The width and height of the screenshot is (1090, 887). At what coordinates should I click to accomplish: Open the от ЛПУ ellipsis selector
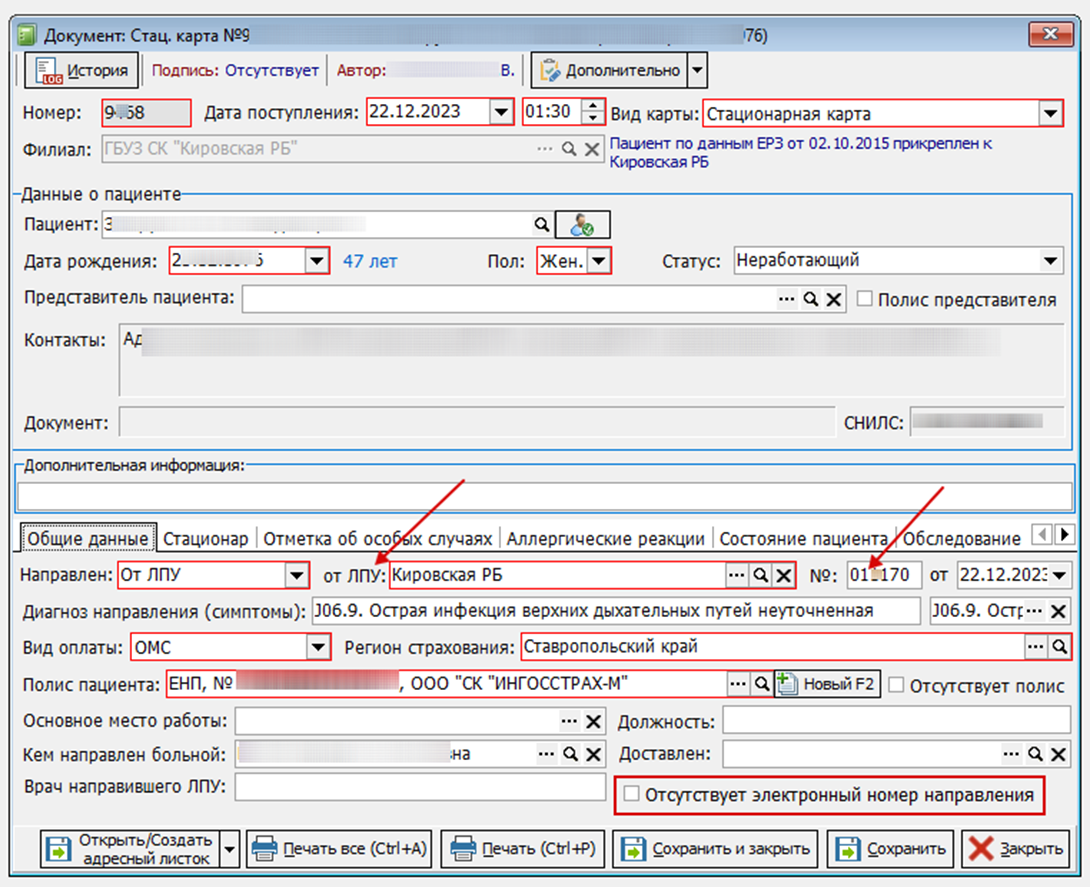pyautogui.click(x=736, y=576)
